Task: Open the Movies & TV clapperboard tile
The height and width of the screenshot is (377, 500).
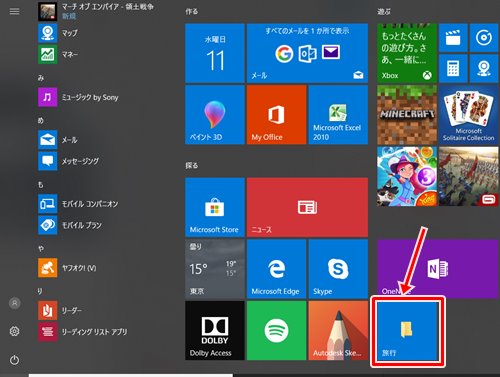Action: pos(453,38)
